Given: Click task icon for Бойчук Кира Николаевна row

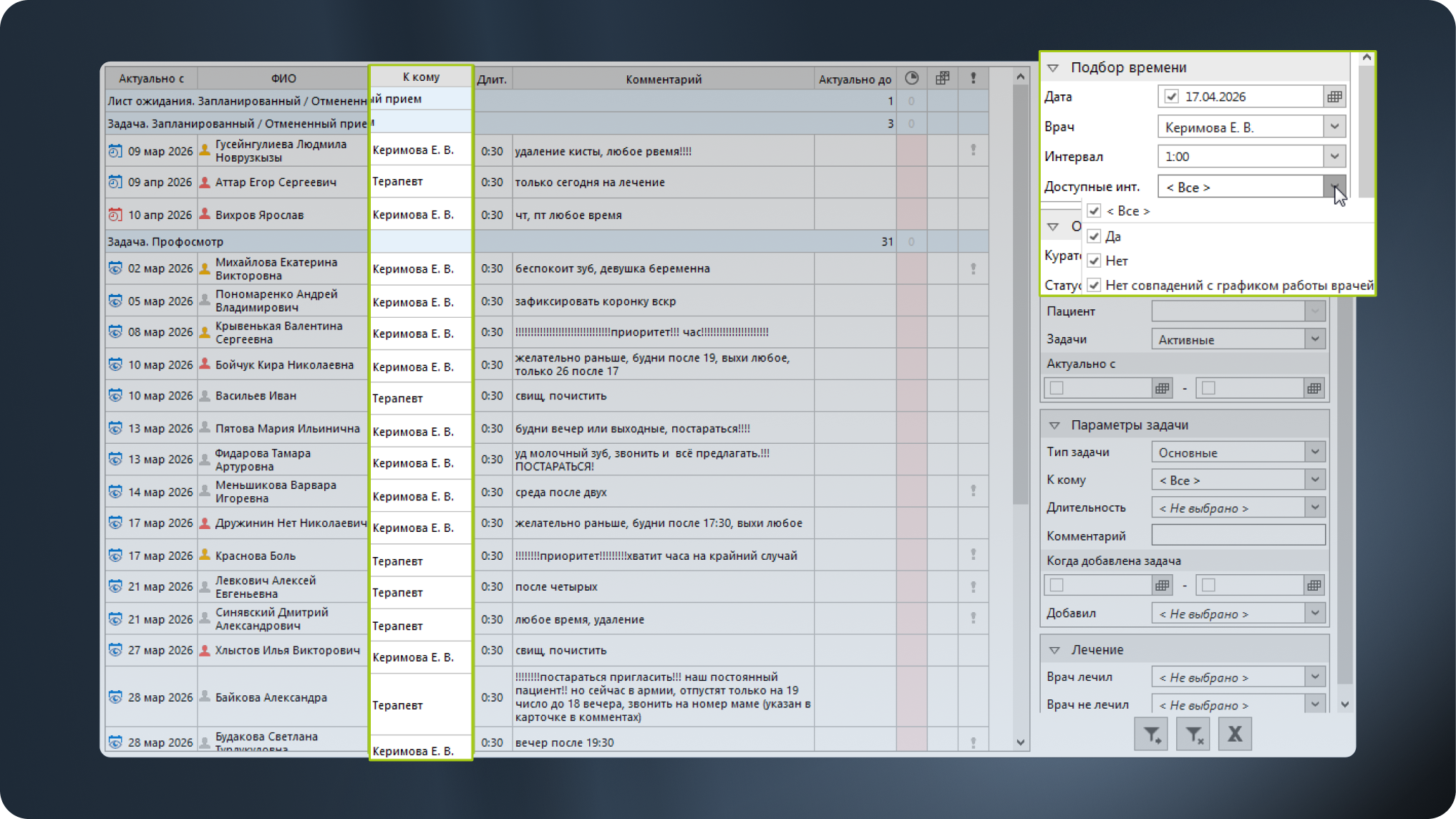Looking at the screenshot, I should 115,364.
